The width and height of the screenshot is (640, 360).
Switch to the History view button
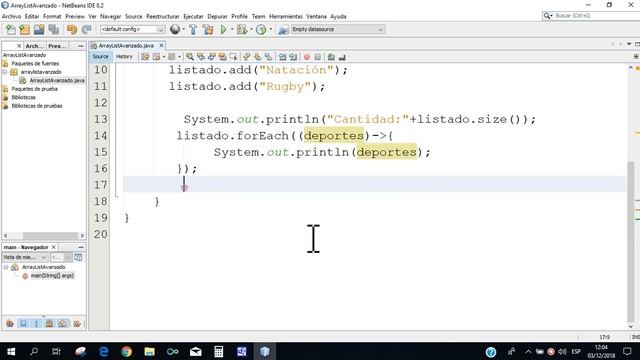(x=124, y=57)
